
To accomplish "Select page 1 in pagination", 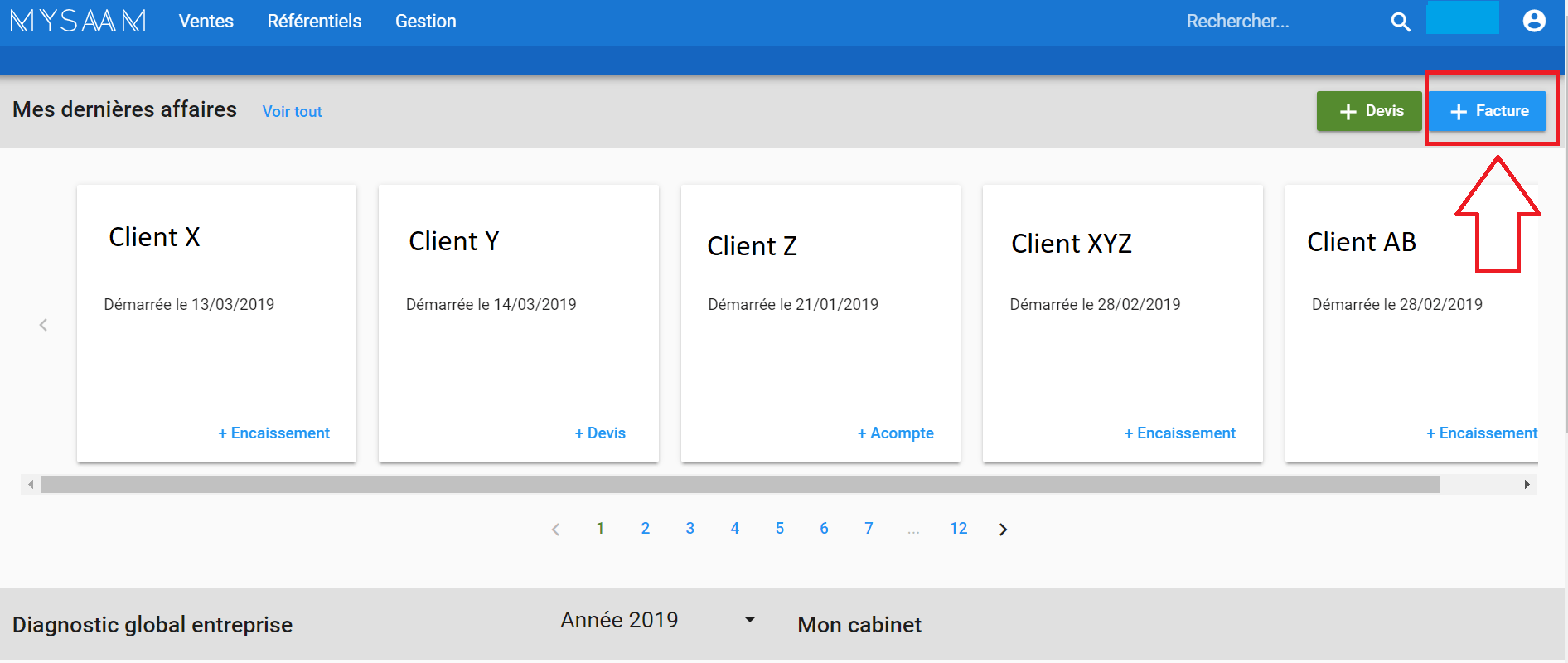I will 600,529.
